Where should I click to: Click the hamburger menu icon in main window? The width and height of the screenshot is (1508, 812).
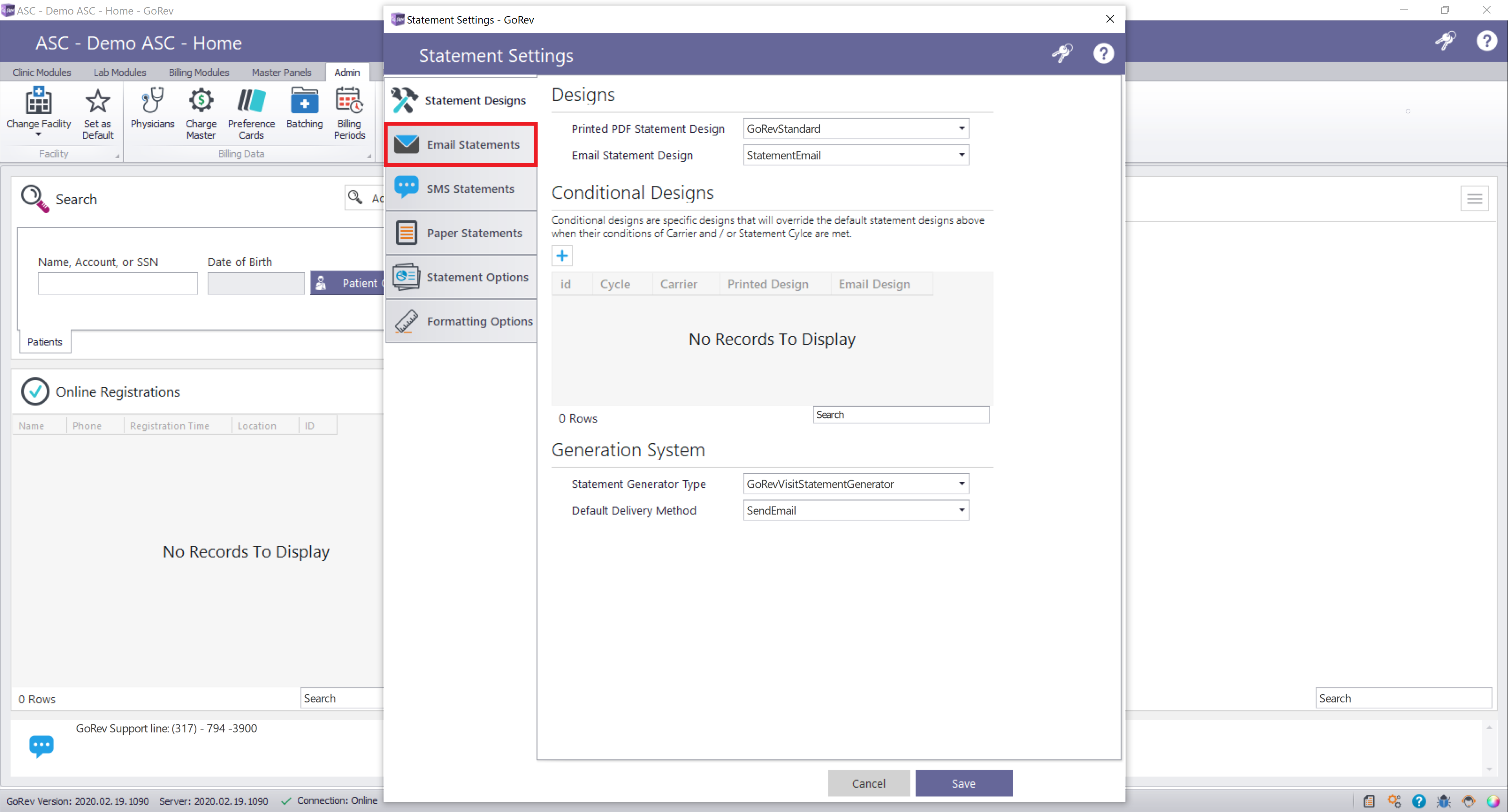coord(1474,199)
